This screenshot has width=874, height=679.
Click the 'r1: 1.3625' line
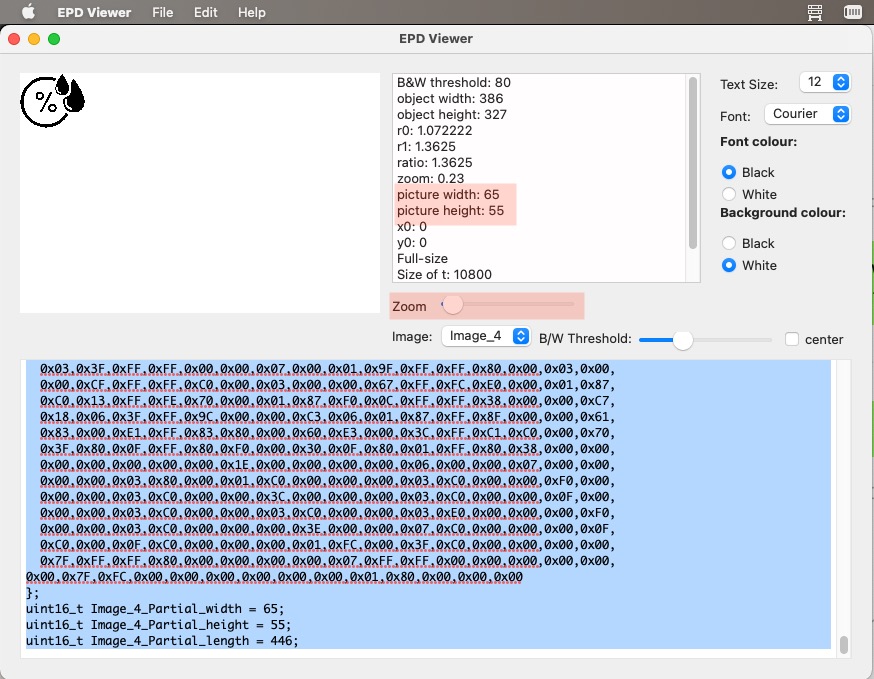(426, 147)
